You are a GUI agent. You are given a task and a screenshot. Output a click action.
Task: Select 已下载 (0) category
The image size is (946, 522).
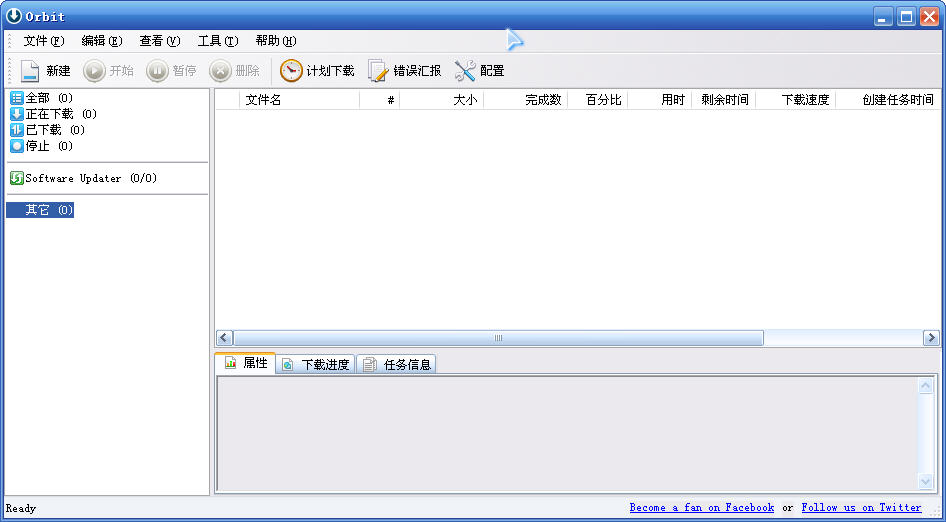[x=47, y=130]
